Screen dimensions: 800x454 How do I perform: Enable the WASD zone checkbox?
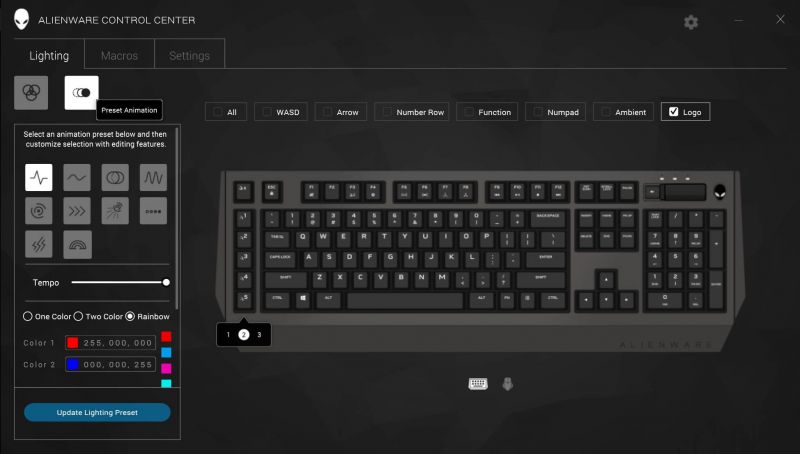tap(267, 112)
